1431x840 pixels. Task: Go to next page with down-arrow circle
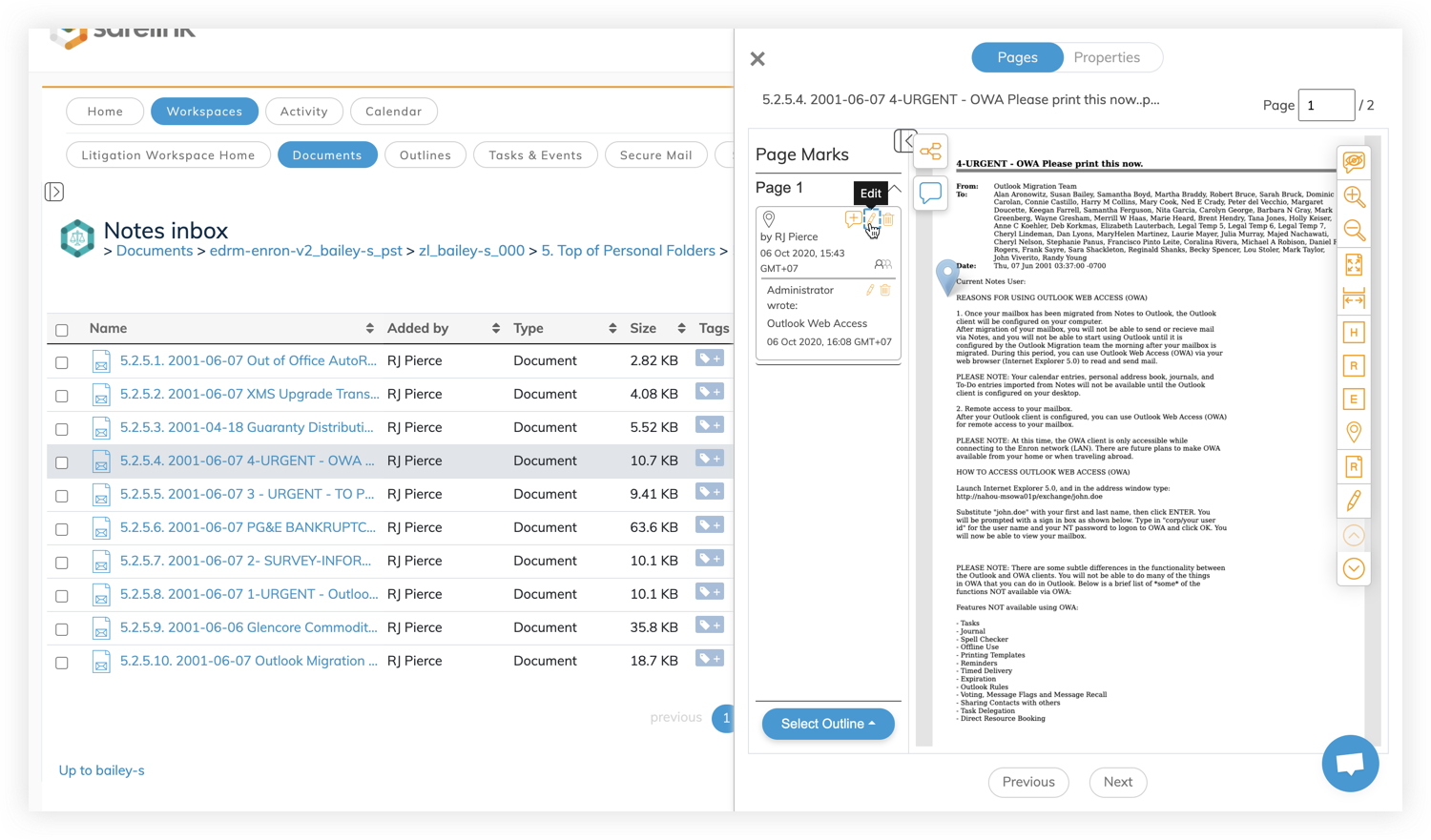coord(1354,569)
